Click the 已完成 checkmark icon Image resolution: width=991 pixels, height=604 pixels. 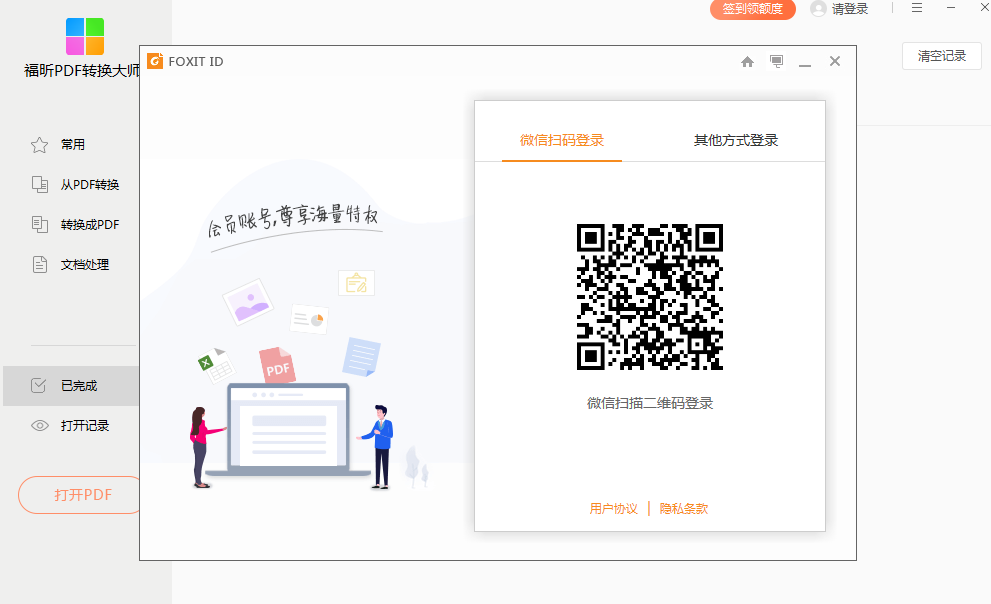39,385
